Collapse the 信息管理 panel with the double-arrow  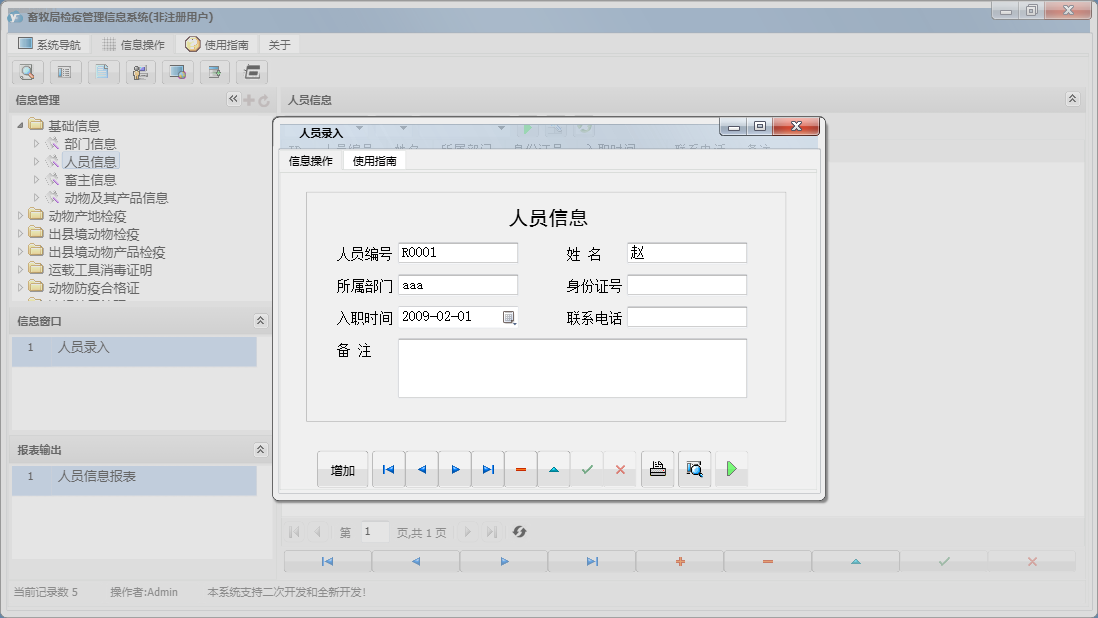pos(232,98)
